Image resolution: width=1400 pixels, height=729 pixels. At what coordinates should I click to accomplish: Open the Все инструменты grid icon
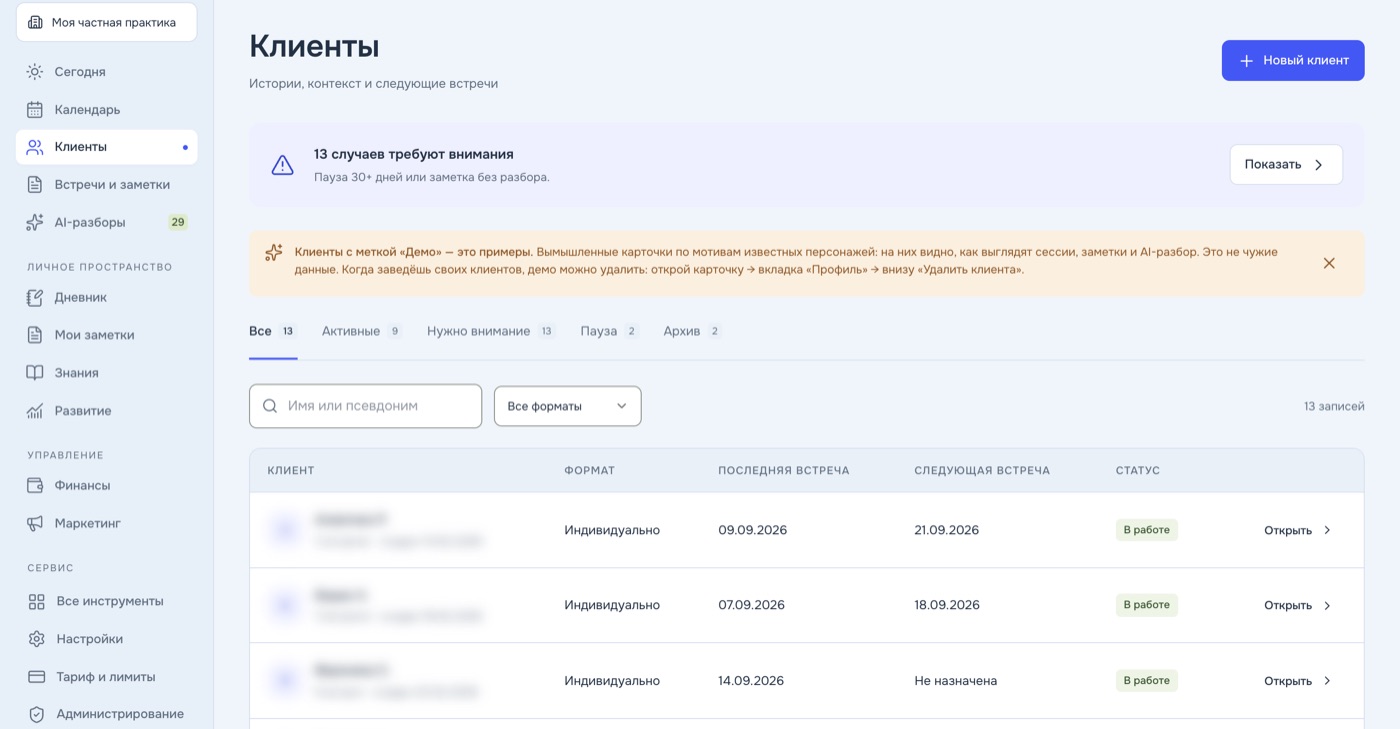coord(37,601)
